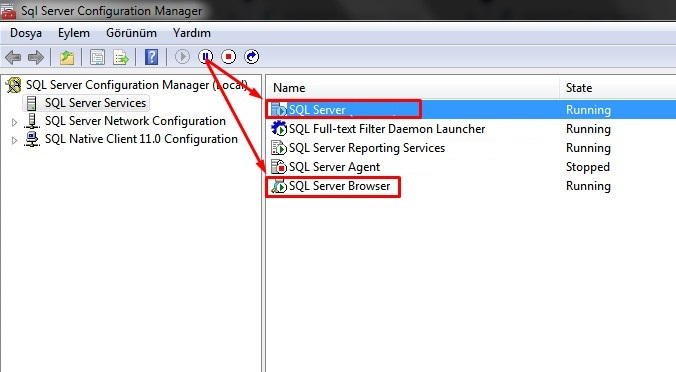Click the Reporting Services row icon
676x372 pixels.
click(279, 148)
